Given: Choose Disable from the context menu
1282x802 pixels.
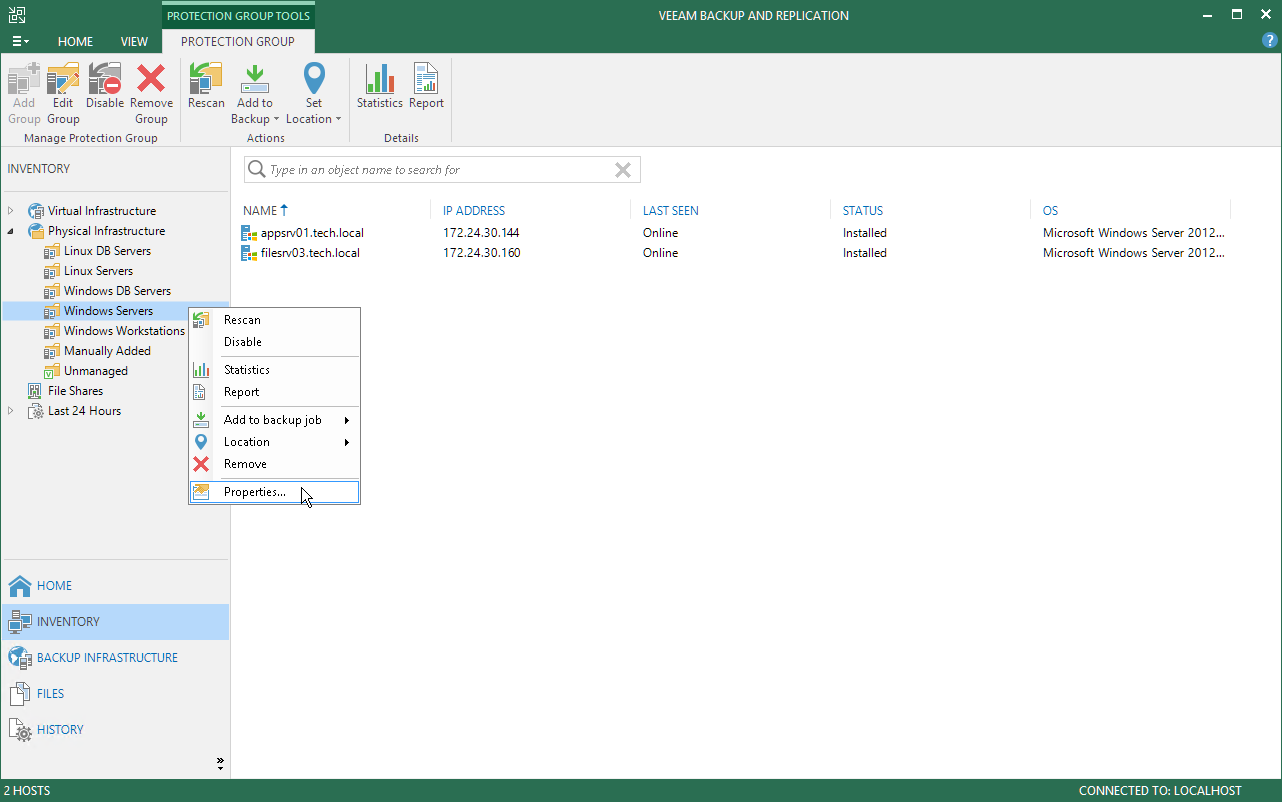Looking at the screenshot, I should pos(275,342).
